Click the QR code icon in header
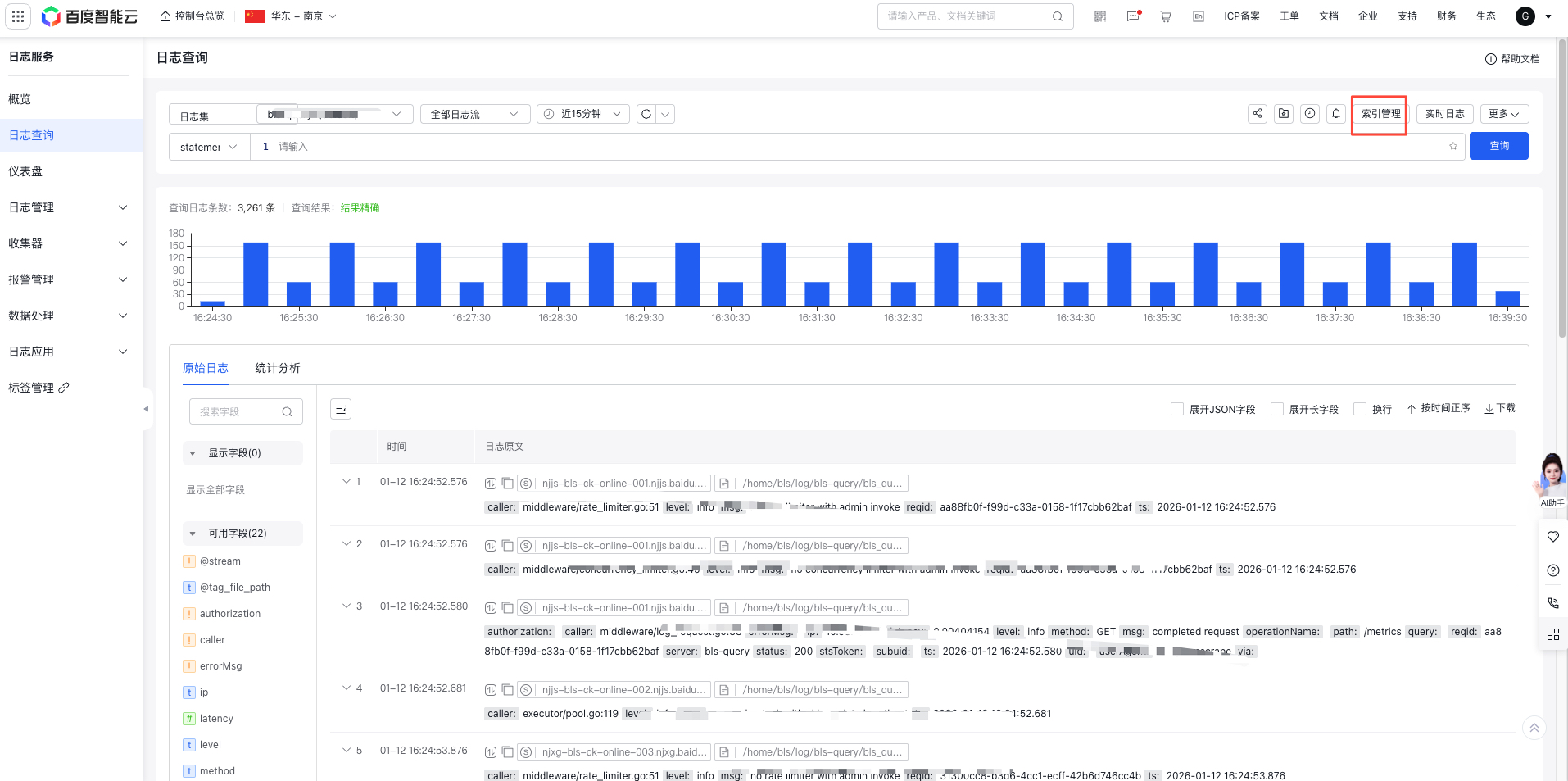The width and height of the screenshot is (1568, 781). (1100, 16)
